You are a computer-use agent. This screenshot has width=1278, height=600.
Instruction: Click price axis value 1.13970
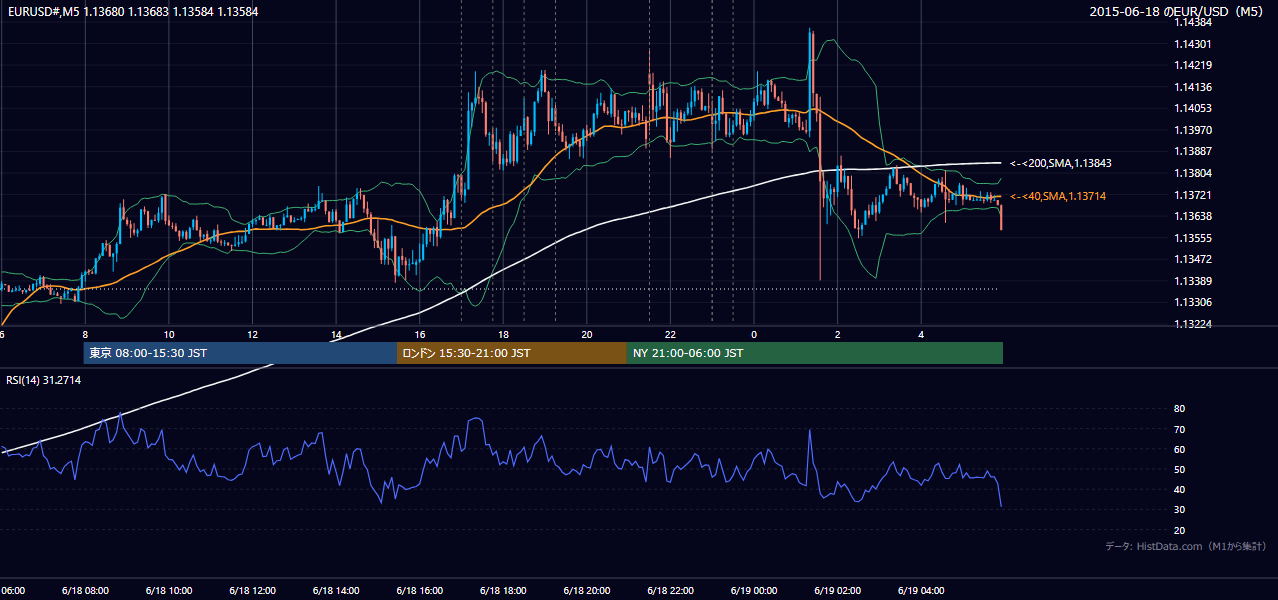[x=1192, y=130]
